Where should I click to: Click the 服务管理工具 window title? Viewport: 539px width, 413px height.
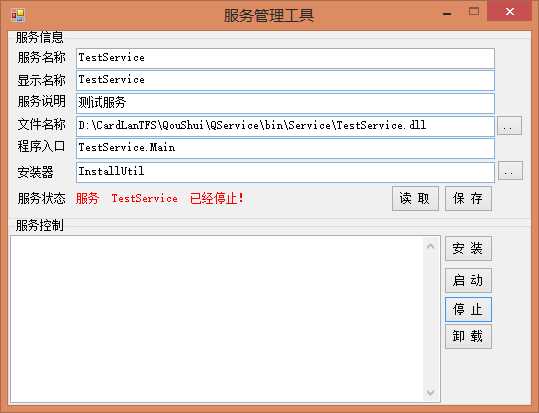pyautogui.click(x=269, y=15)
